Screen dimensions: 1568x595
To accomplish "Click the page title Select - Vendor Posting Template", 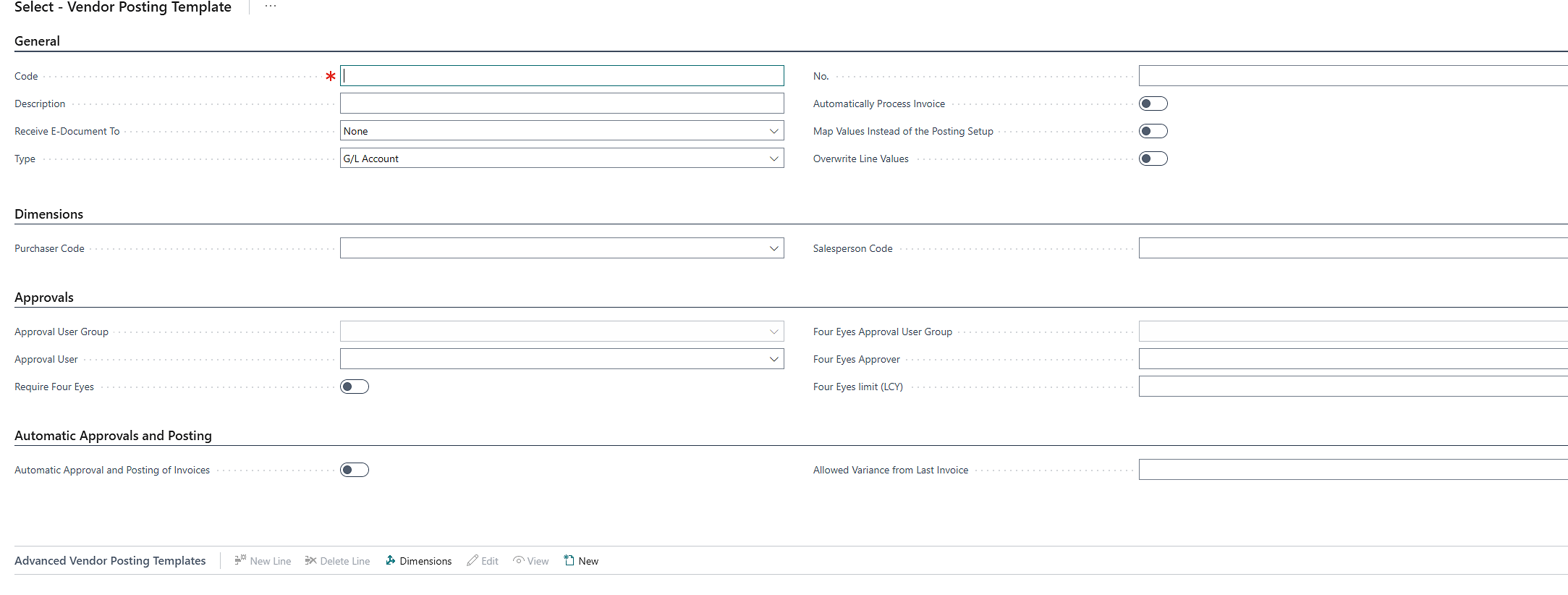I will (123, 7).
